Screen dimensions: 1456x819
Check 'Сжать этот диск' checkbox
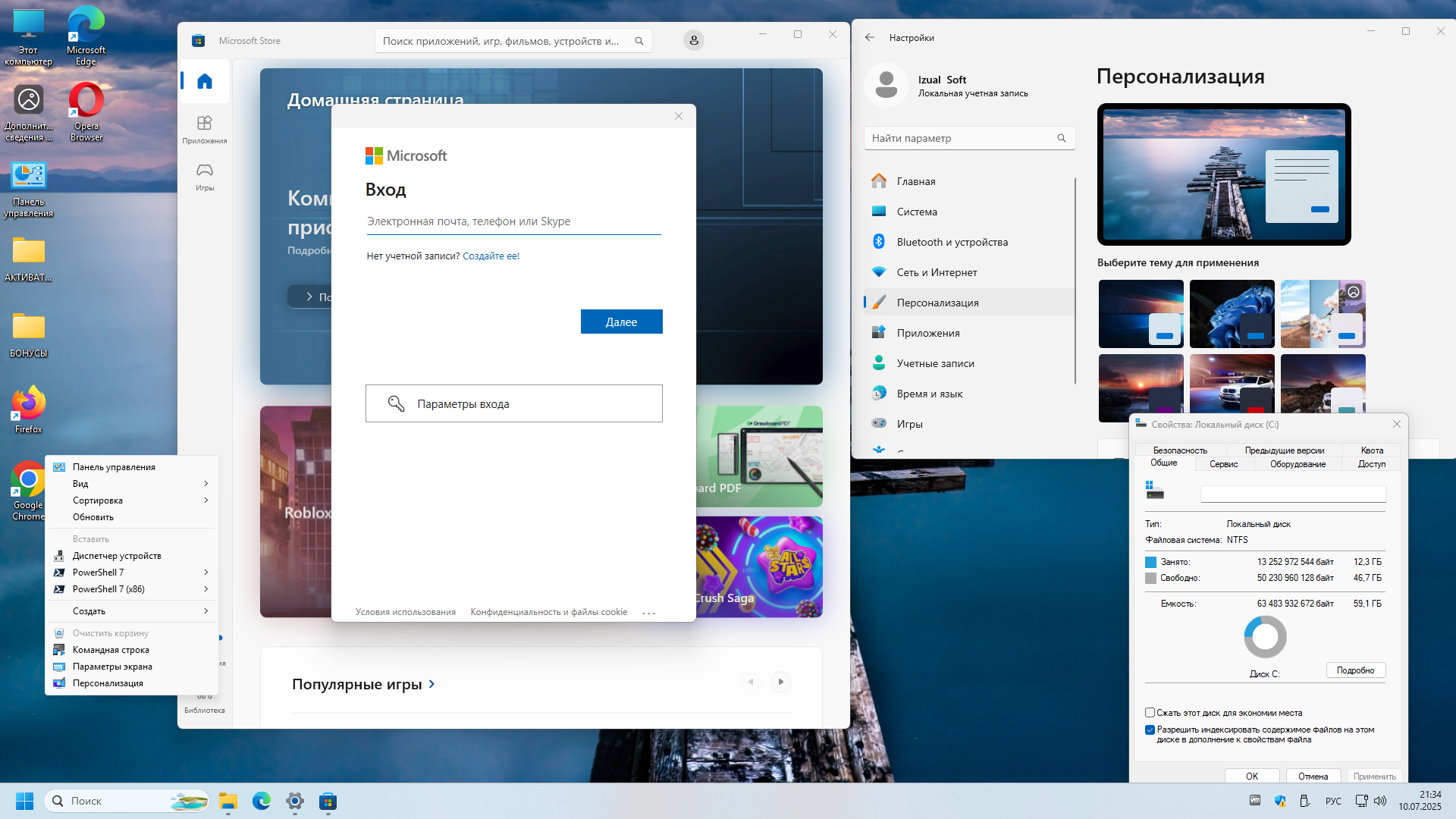1150,713
